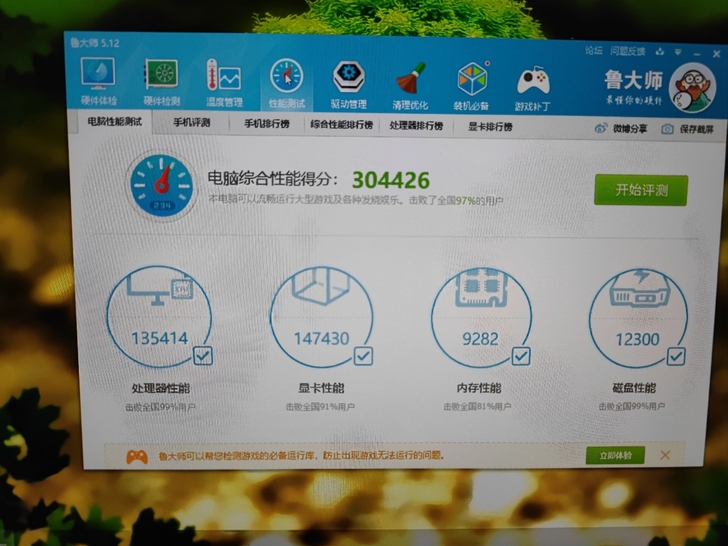Uncheck the 内存性能 checkbox
The image size is (728, 546).
[521, 356]
